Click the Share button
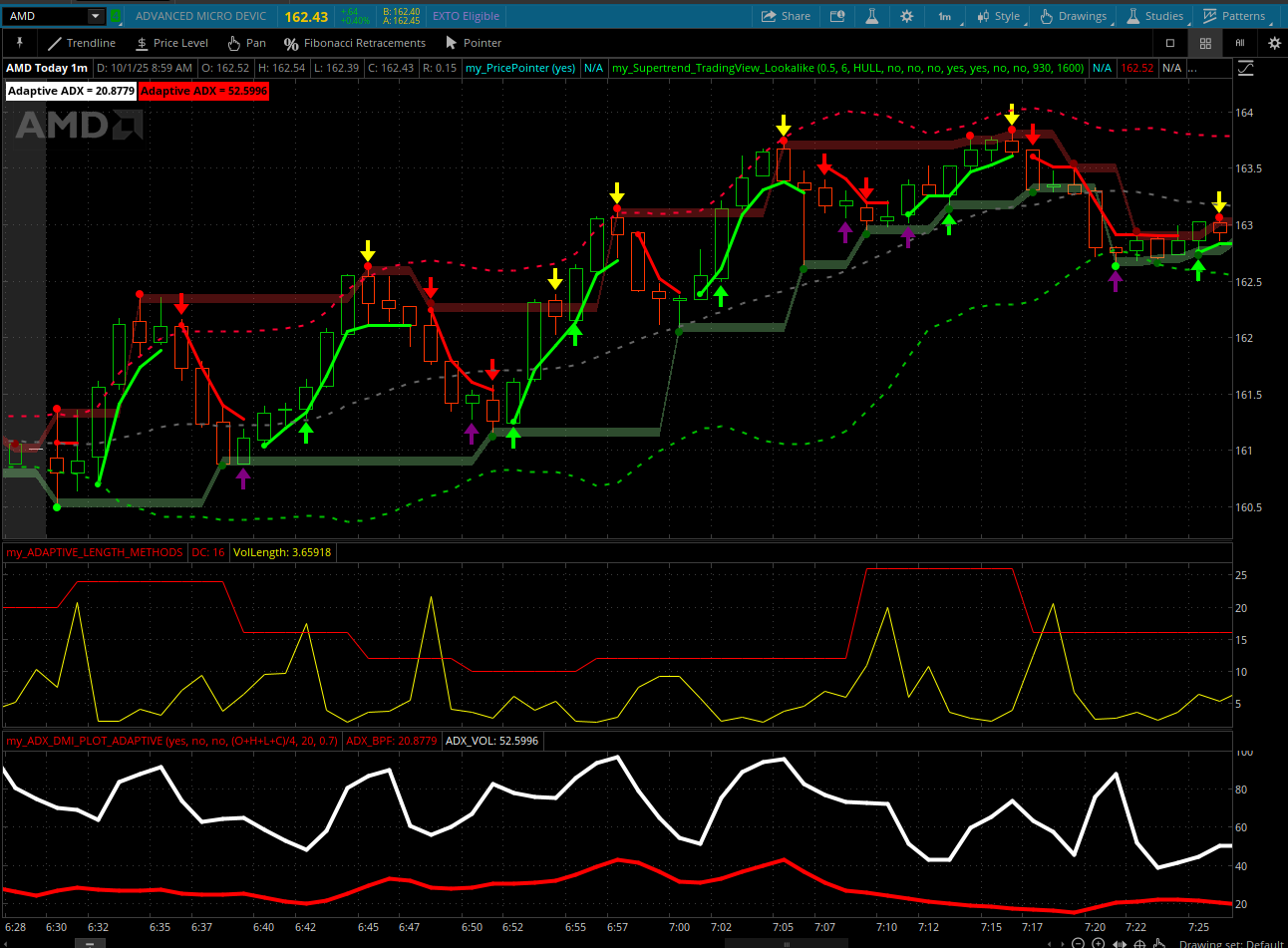 click(786, 16)
